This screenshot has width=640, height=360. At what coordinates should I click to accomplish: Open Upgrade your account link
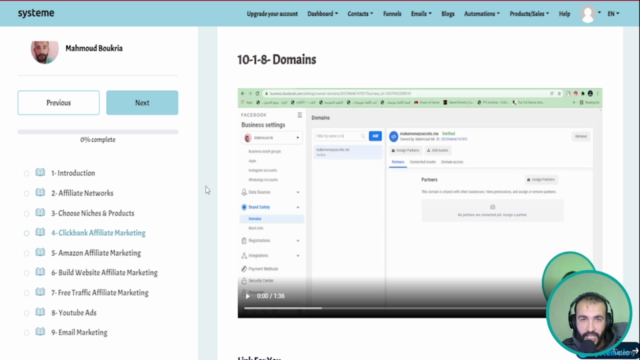point(272,14)
